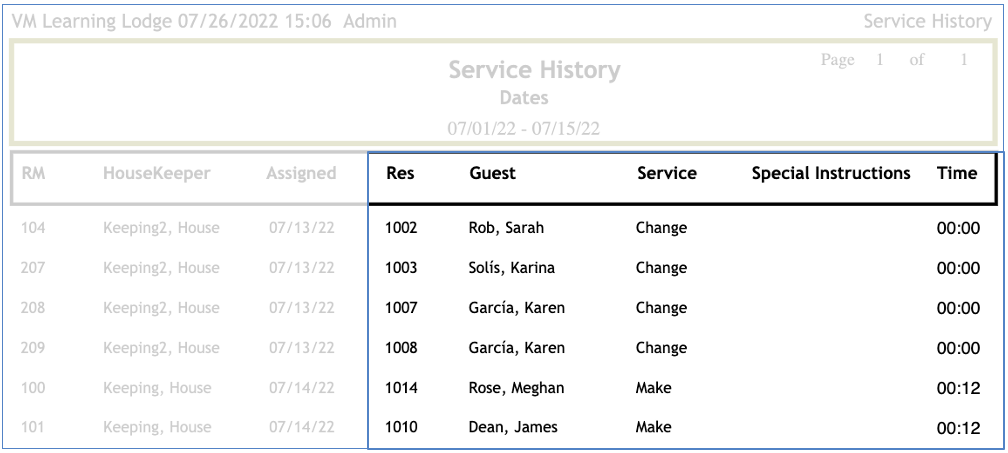Select reservation number 1002
Viewport: 1008px width, 453px height.
401,228
